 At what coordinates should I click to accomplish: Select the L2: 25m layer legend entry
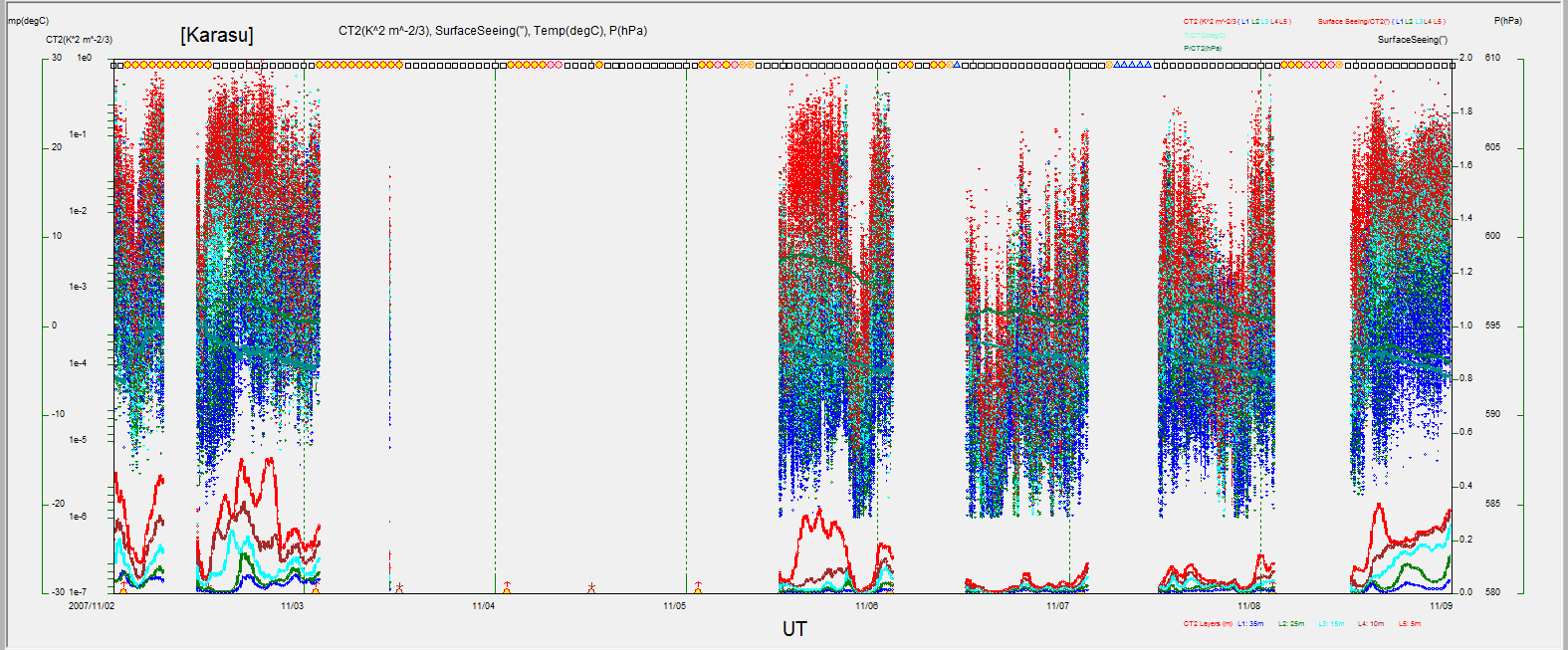[x=1291, y=624]
